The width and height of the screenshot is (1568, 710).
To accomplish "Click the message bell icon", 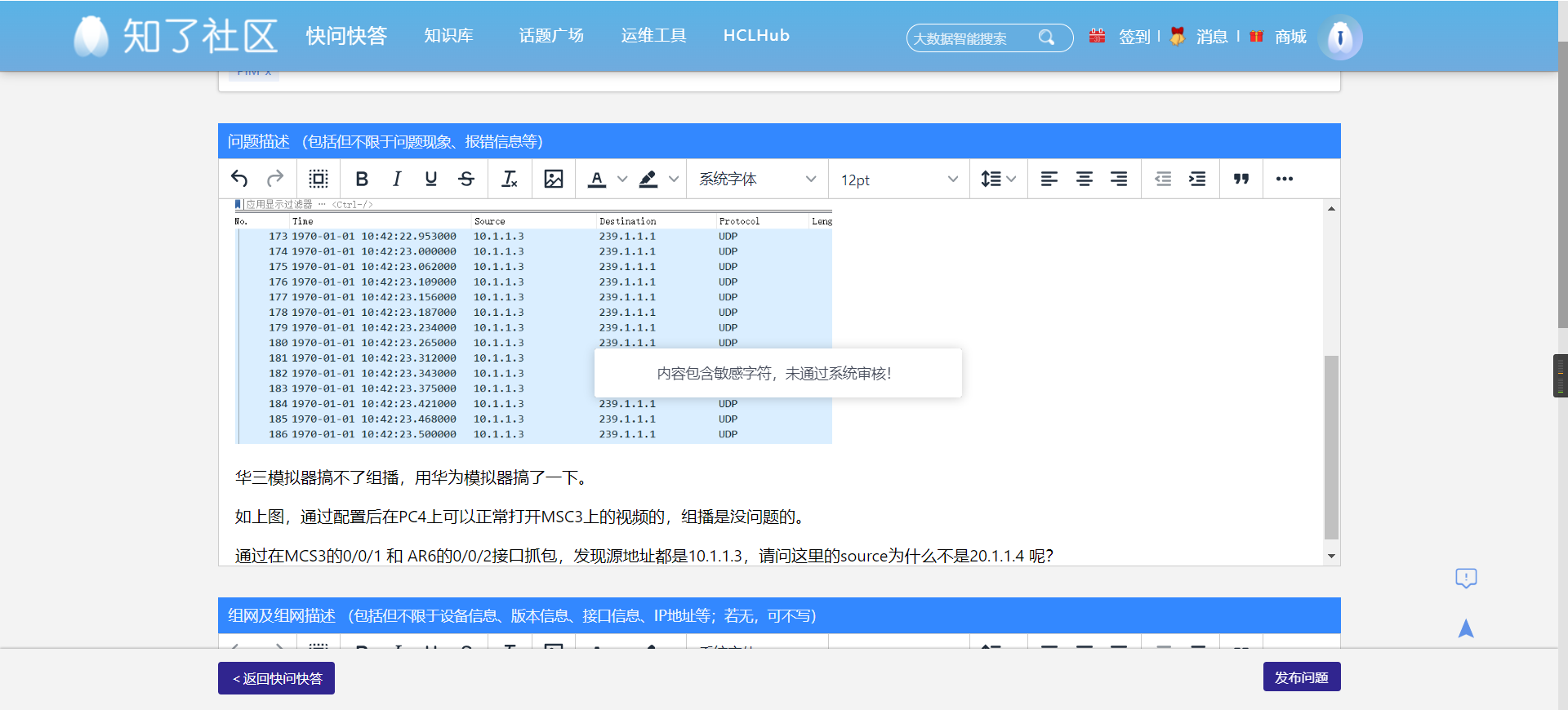I will pyautogui.click(x=1177, y=36).
